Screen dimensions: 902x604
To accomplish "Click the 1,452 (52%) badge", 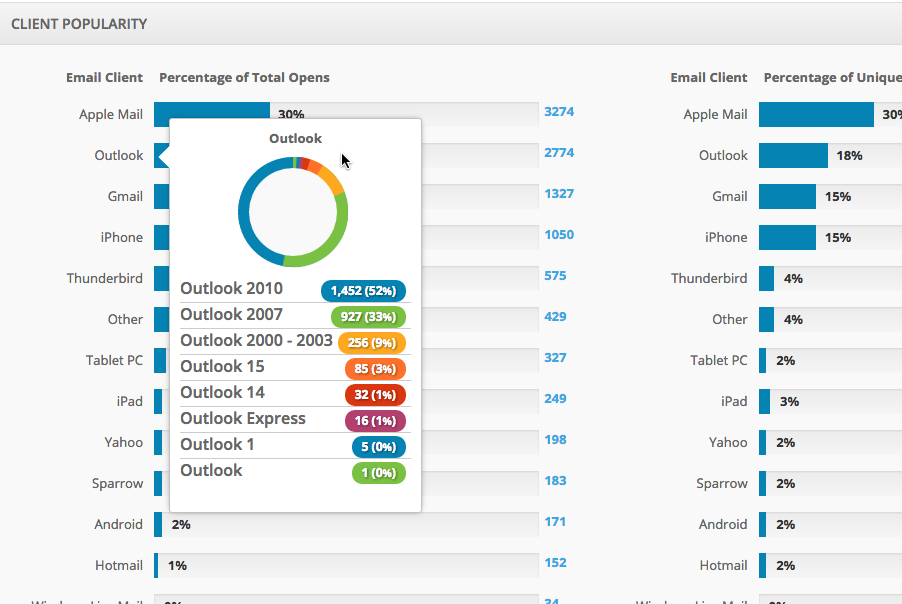I will (x=363, y=291).
